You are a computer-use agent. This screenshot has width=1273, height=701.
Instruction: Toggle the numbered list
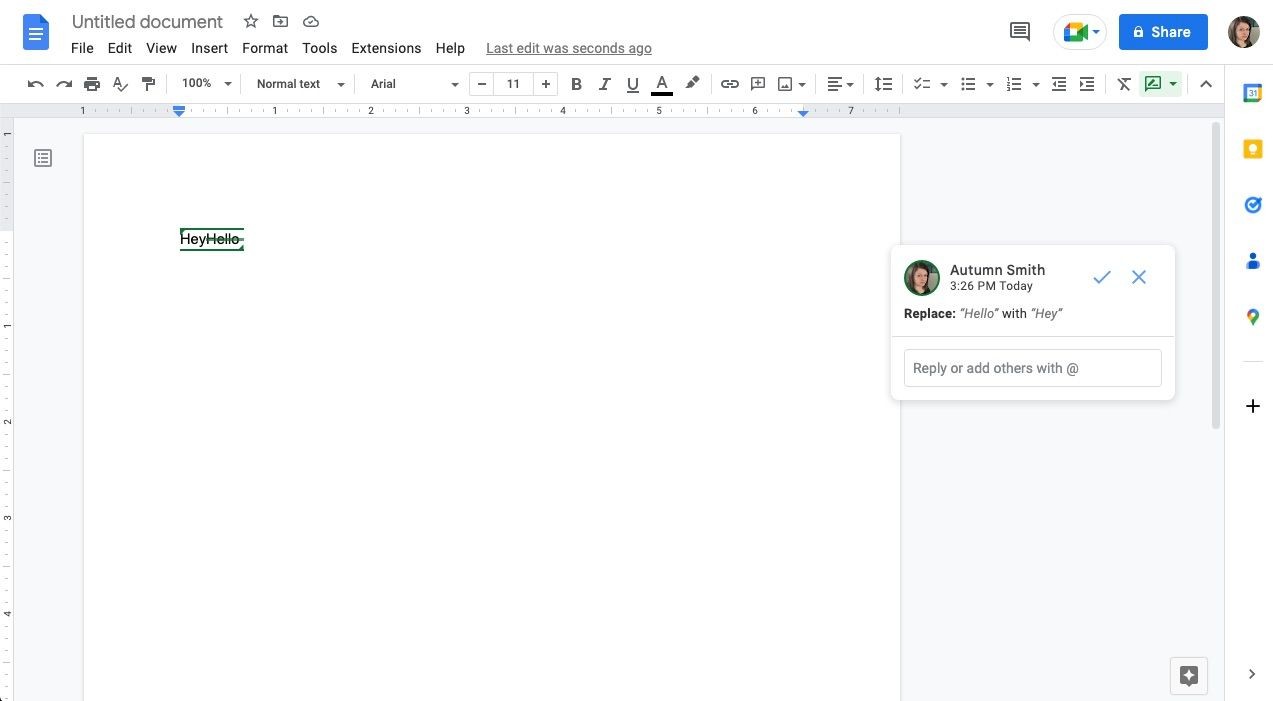1014,84
